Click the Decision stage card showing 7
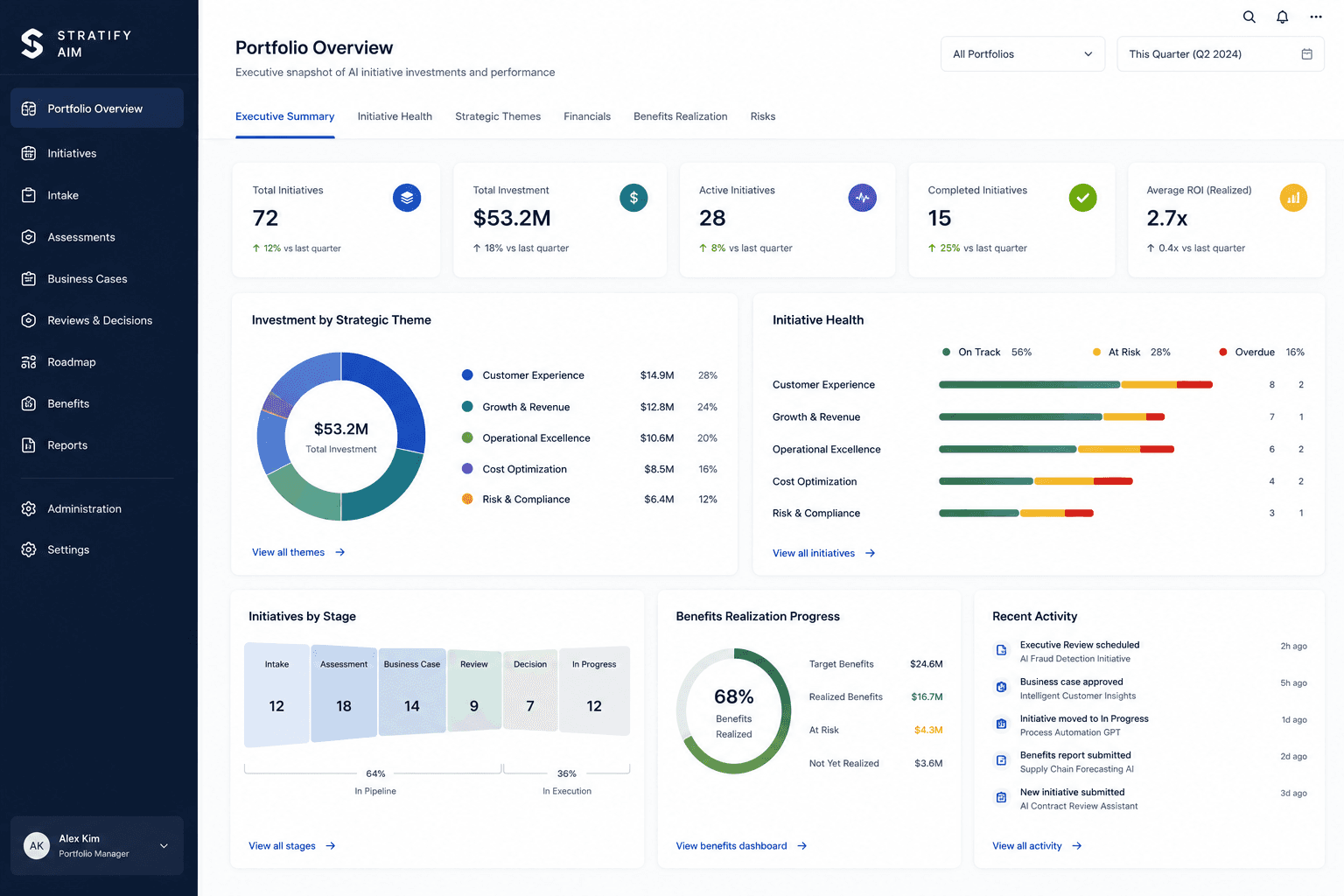The height and width of the screenshot is (896, 1344). tap(530, 691)
